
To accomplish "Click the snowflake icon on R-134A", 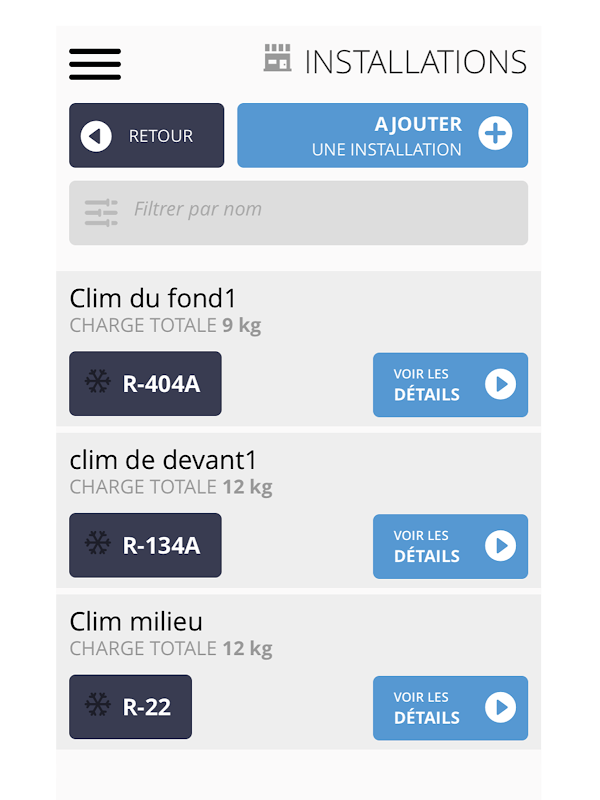I will 97,543.
